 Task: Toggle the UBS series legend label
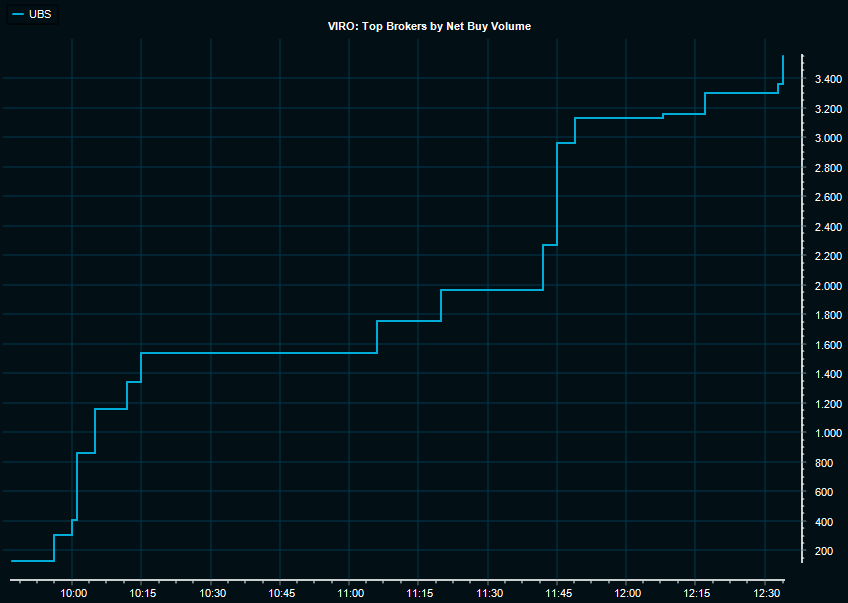pyautogui.click(x=41, y=16)
